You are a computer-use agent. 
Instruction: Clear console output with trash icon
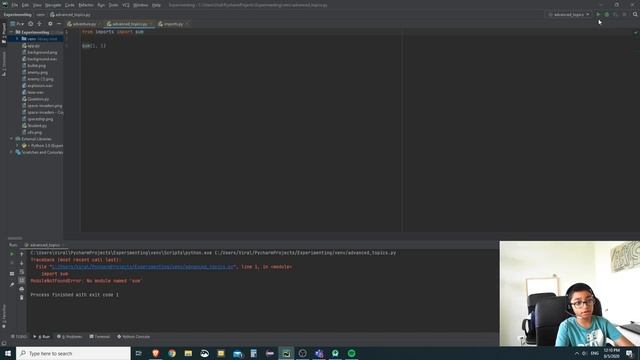click(22, 298)
